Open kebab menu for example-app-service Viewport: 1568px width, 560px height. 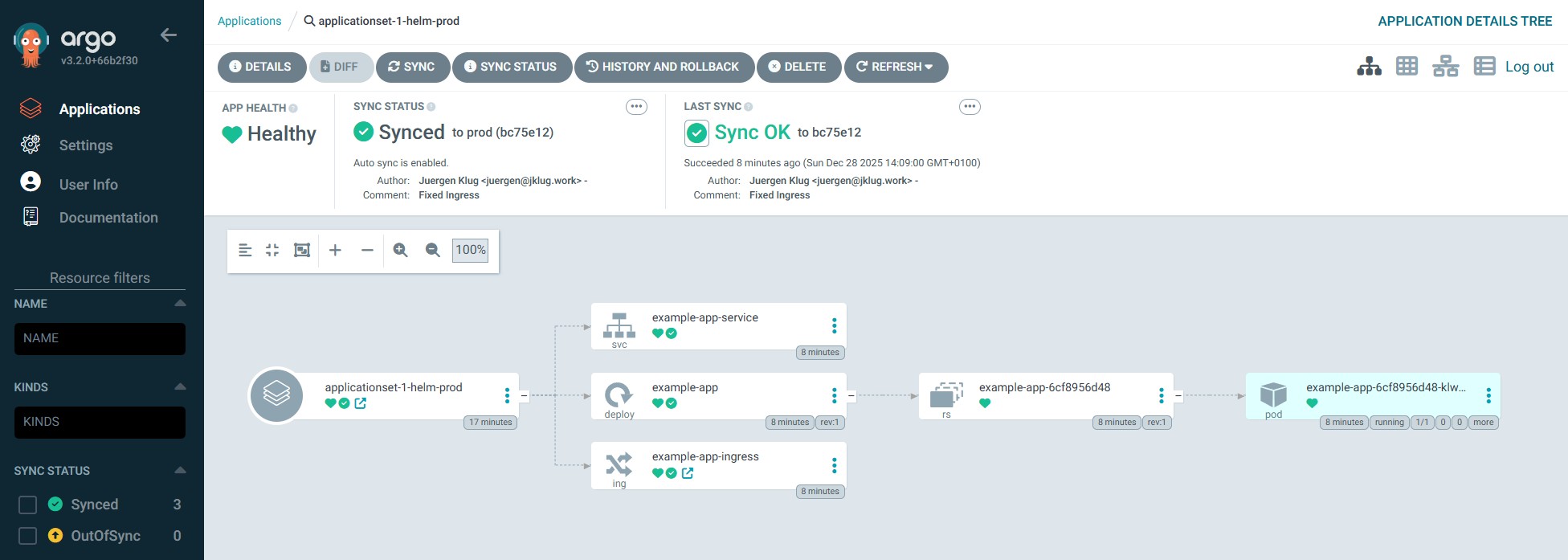click(834, 325)
